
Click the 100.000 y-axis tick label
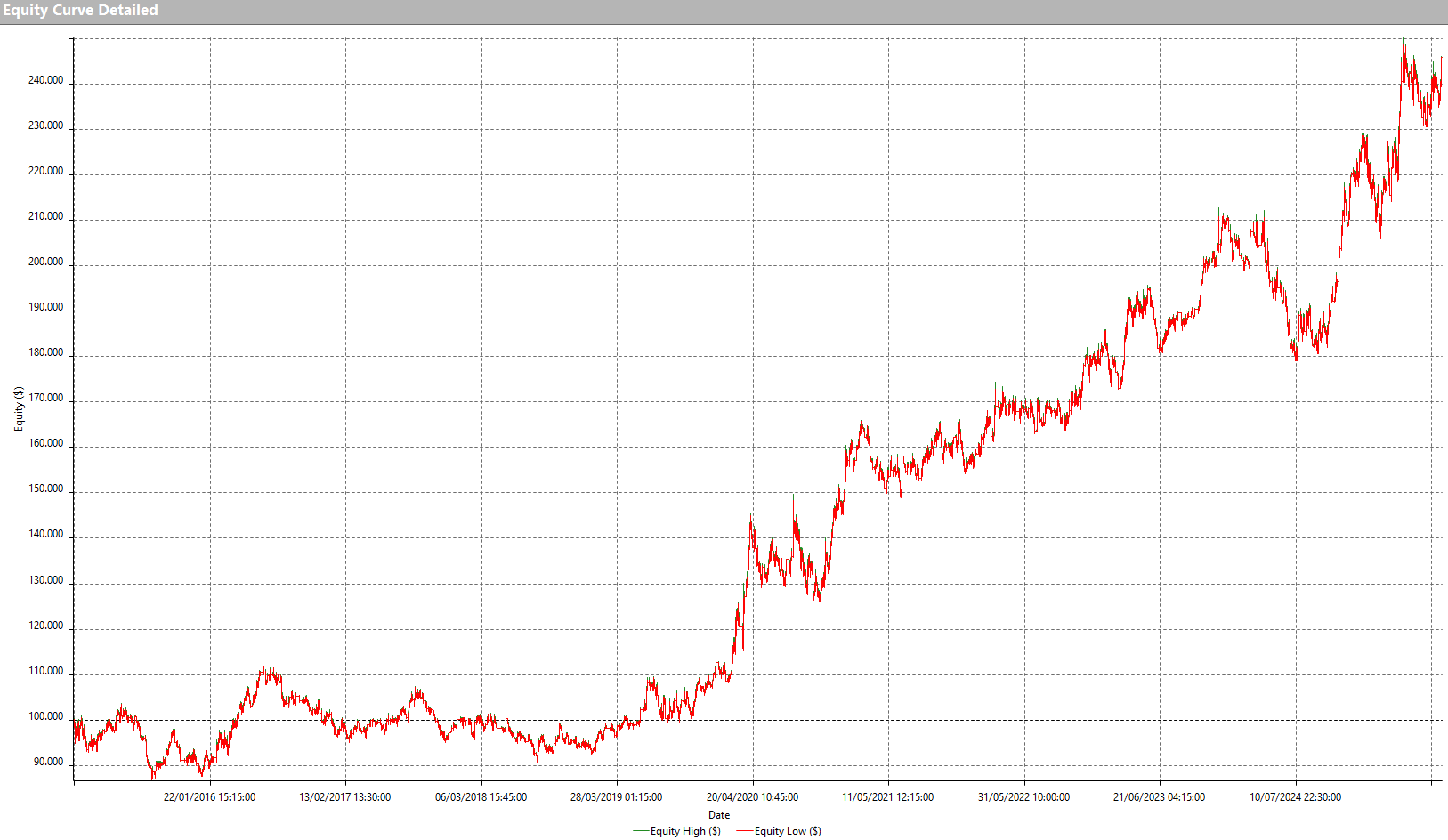click(45, 716)
